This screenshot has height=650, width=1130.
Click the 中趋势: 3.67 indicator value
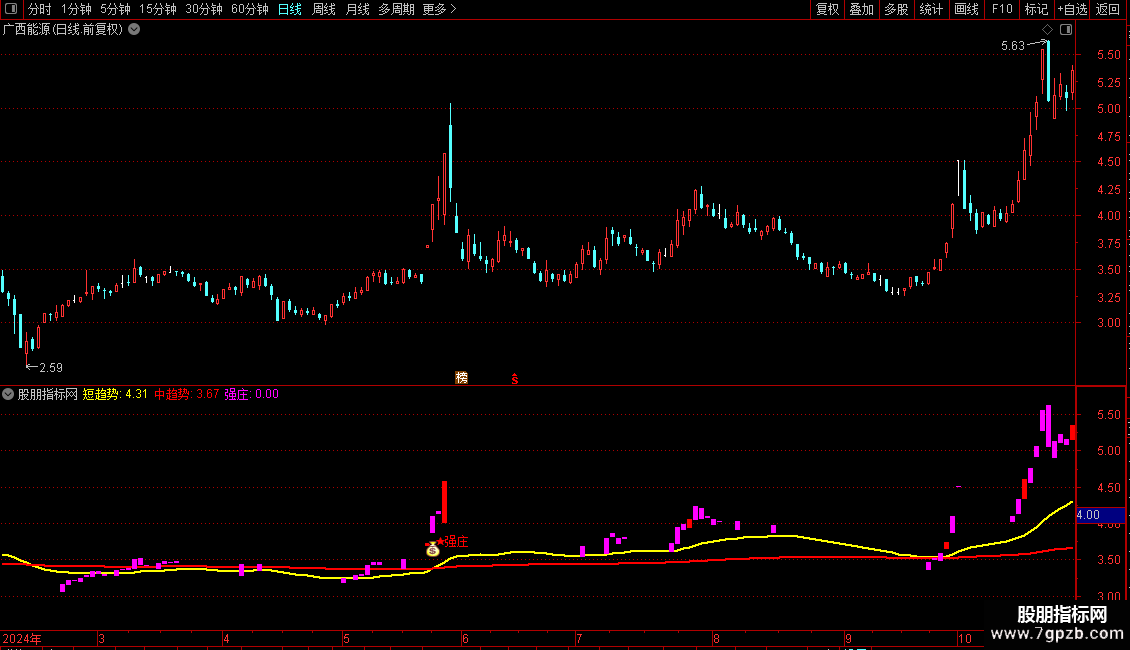click(187, 394)
